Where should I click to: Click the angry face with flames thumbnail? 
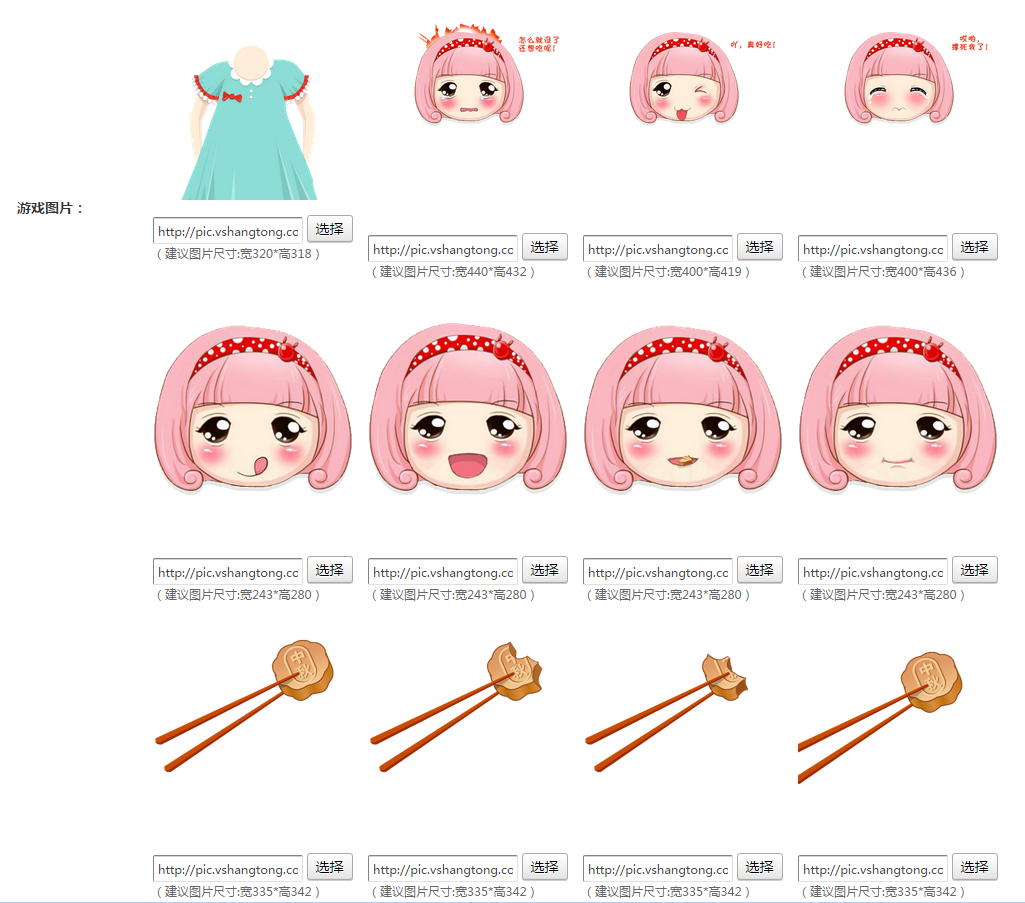tap(469, 75)
